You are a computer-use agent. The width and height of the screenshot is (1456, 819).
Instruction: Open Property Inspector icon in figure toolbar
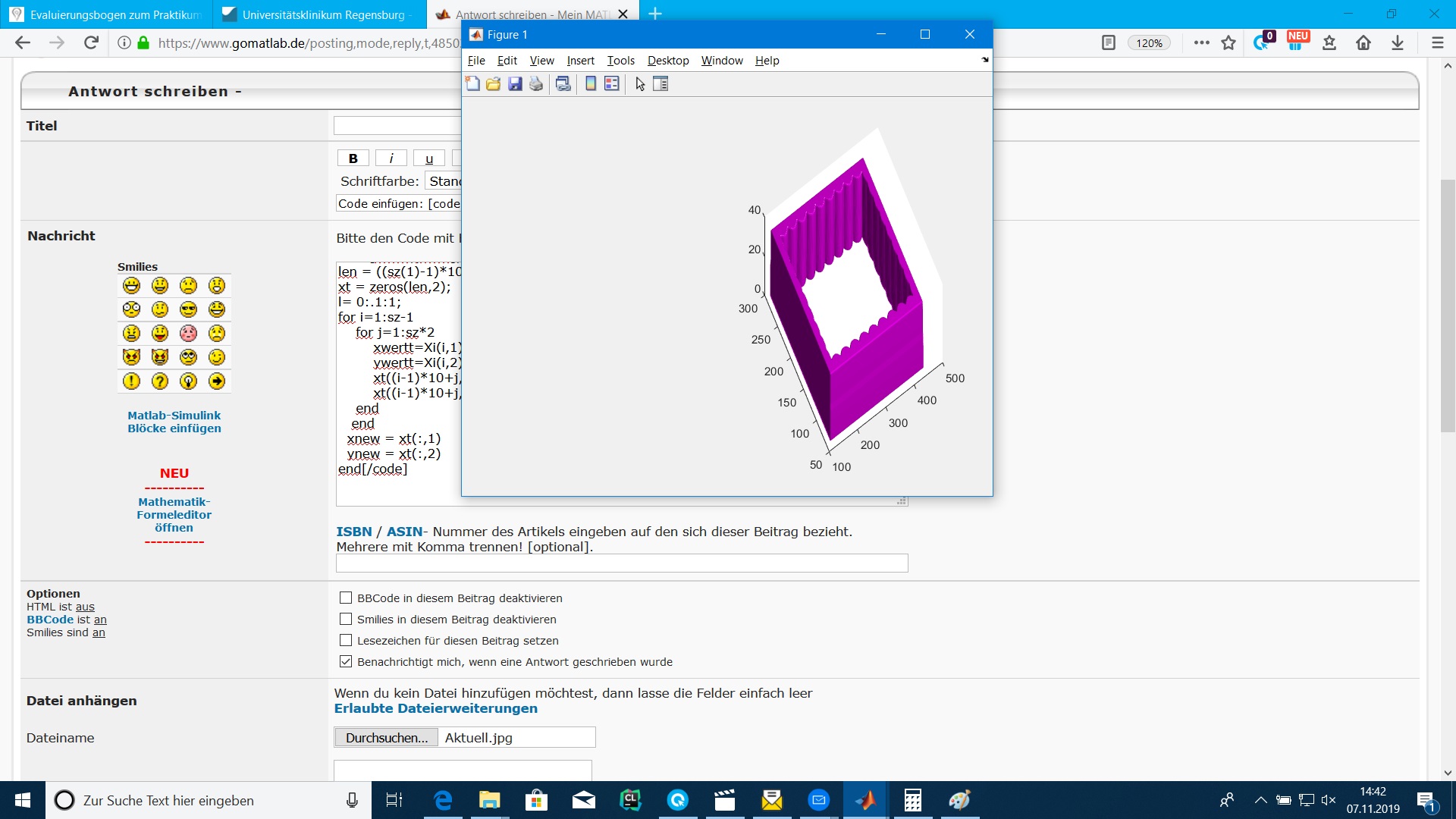661,84
